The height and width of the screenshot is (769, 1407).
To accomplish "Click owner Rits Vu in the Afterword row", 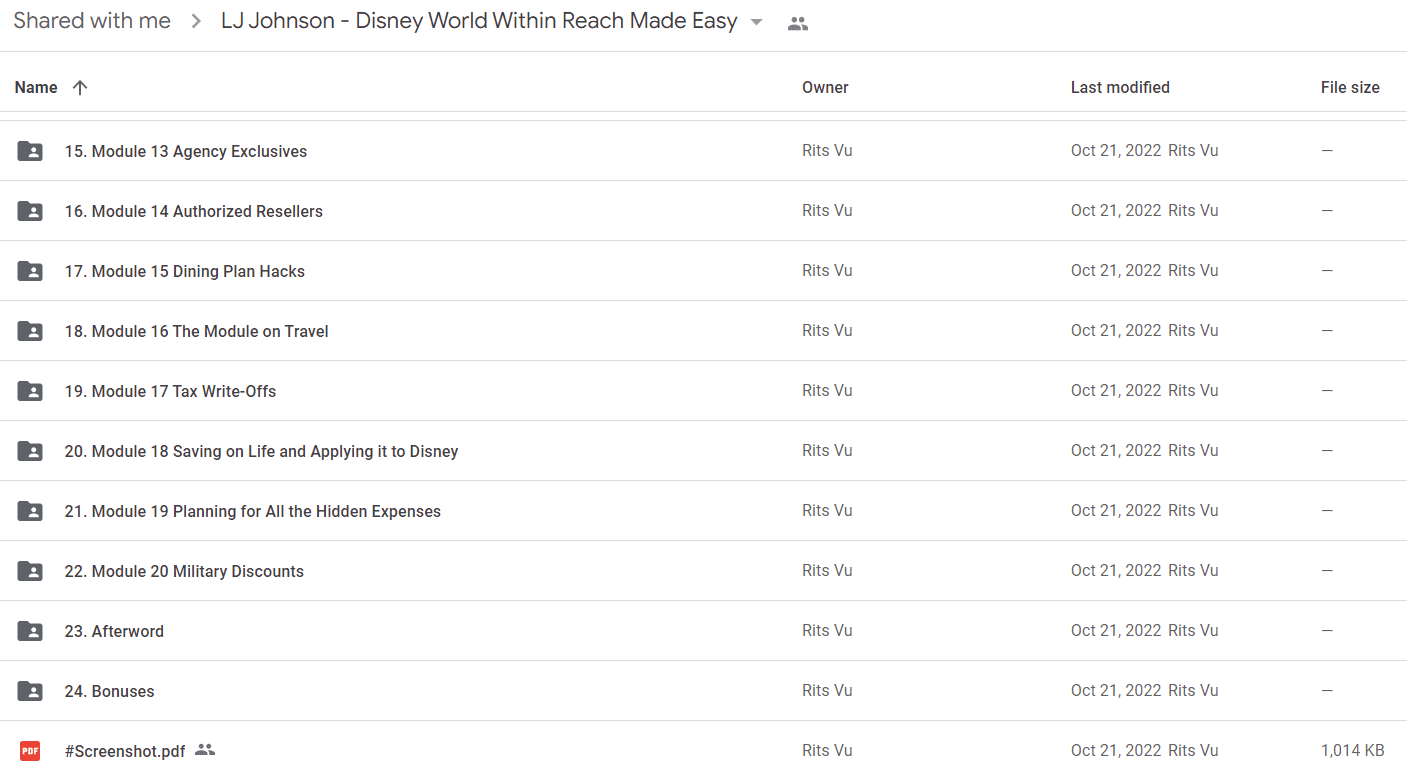I will pyautogui.click(x=827, y=630).
